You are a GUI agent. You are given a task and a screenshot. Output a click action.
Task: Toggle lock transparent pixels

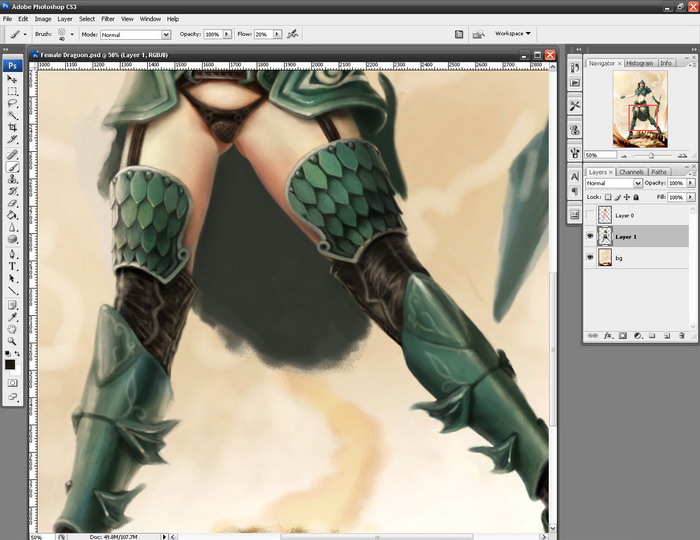tap(608, 197)
